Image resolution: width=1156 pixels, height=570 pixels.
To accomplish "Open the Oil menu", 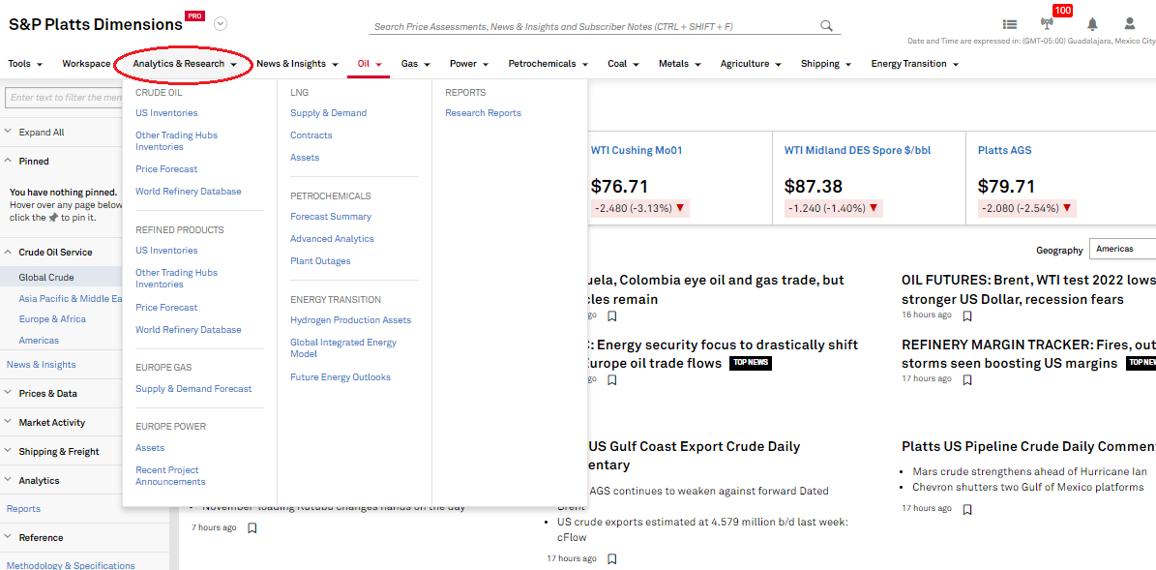I will tap(369, 63).
